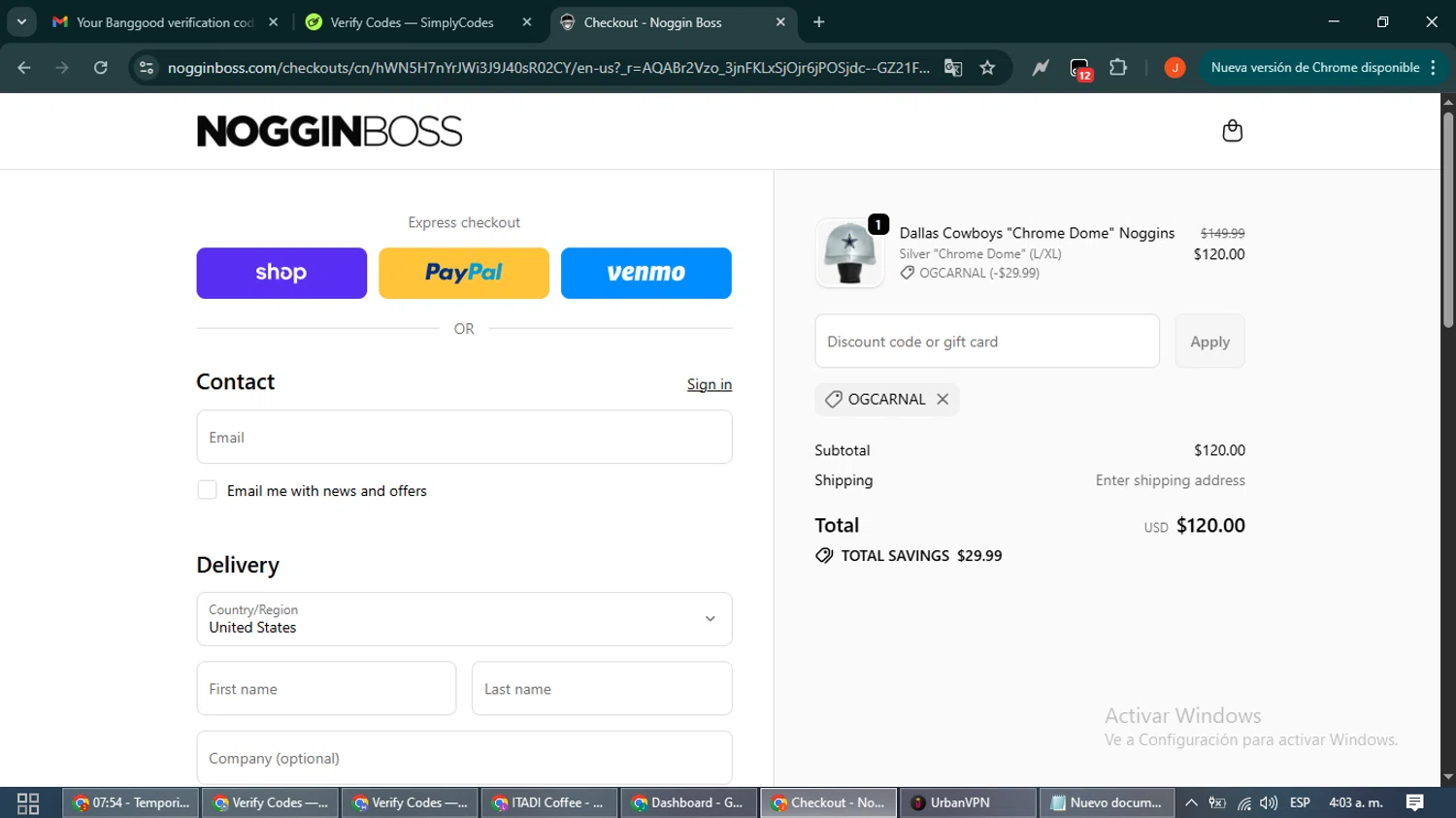Screen dimensions: 1456x818
Task: Close the Banggood verification Gmail tab
Action: (x=274, y=22)
